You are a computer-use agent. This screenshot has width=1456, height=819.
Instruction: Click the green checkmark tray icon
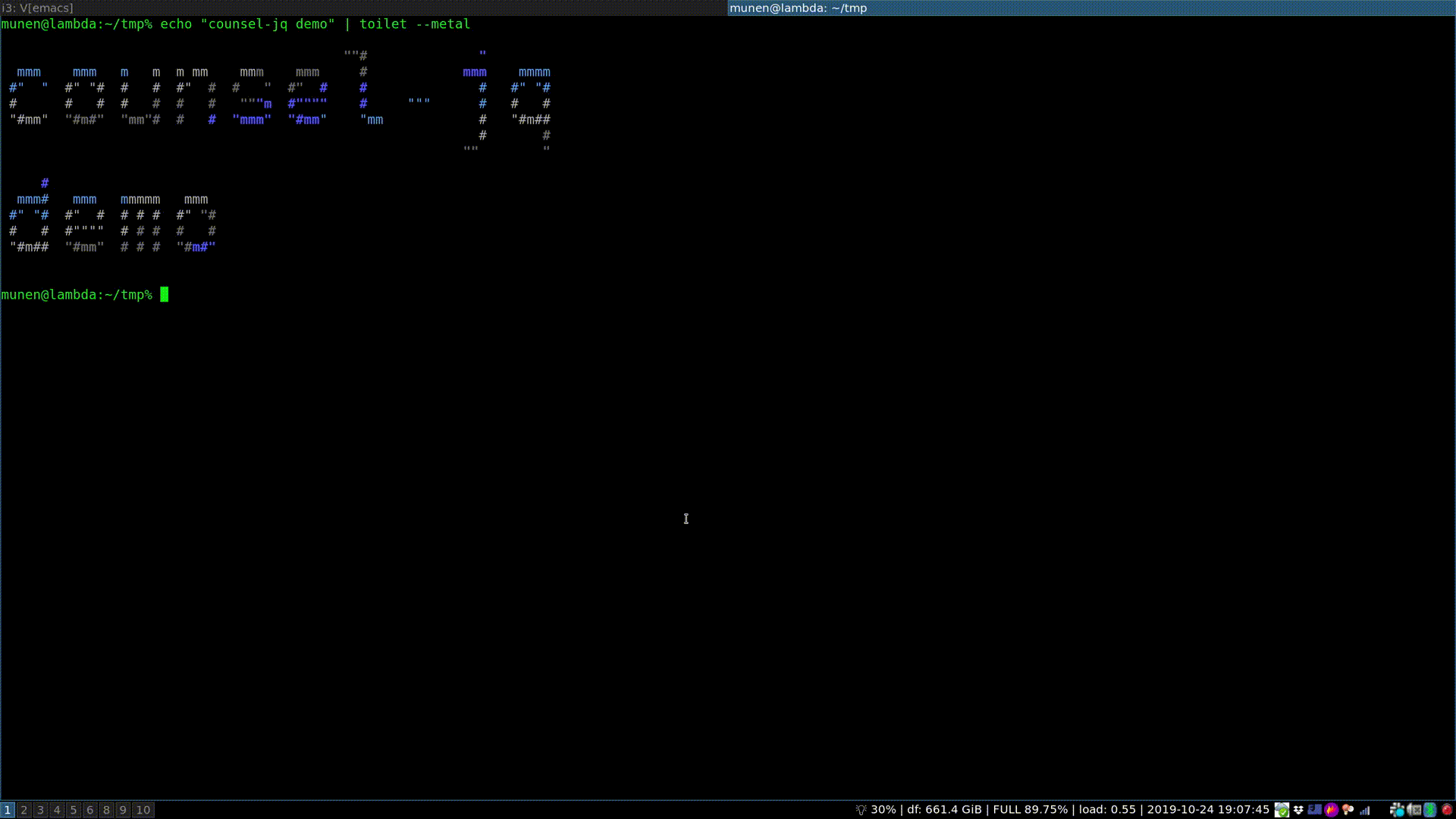(1282, 810)
